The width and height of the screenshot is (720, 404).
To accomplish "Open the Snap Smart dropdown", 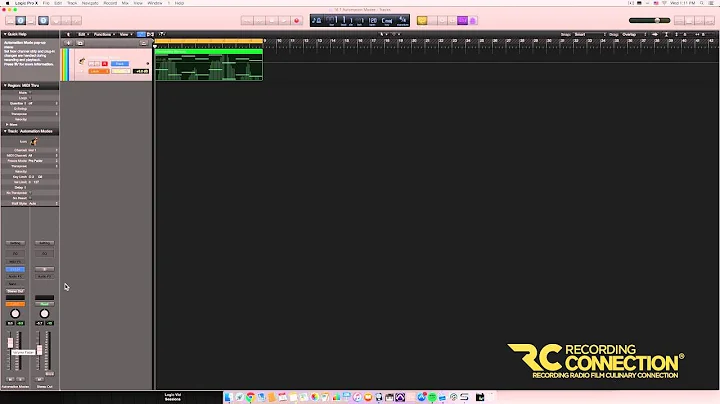I will tap(590, 34).
